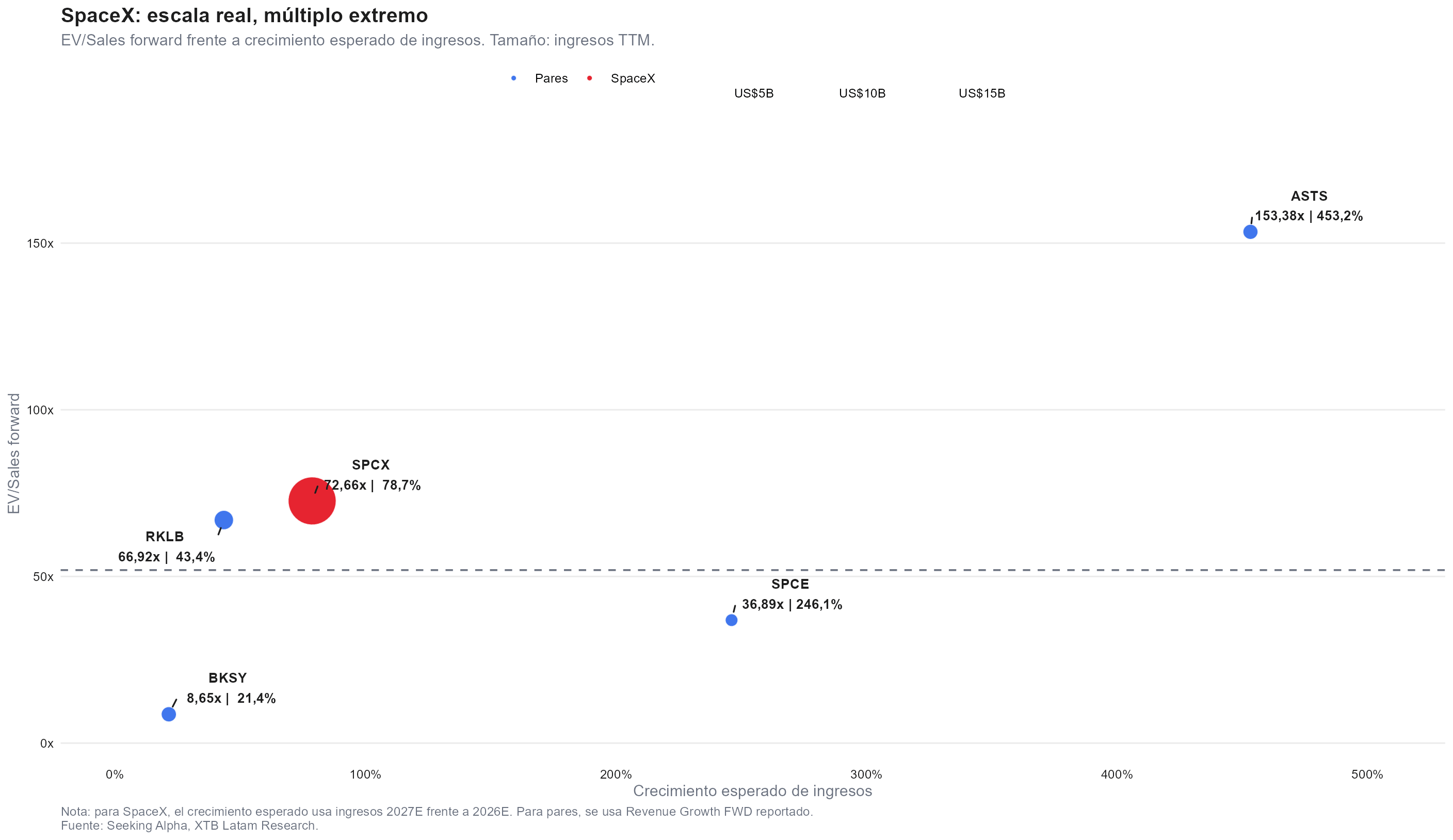The width and height of the screenshot is (1453, 840).
Task: Click the vertical 'EV/Sales forward' axis title
Action: (14, 454)
